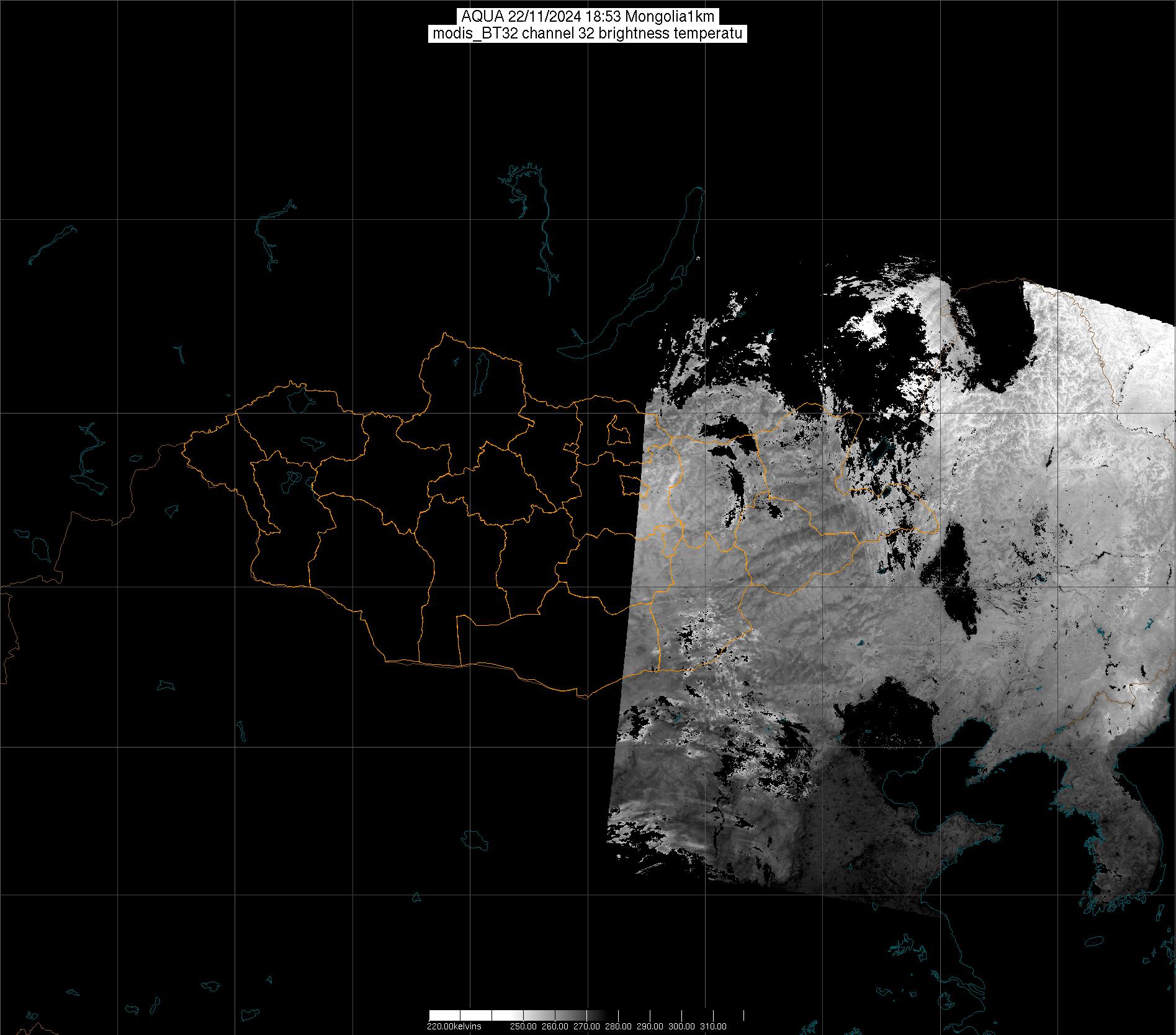Click the 220.00 kelvins scale label
Screen dimensions: 1176x1035
point(454,1026)
